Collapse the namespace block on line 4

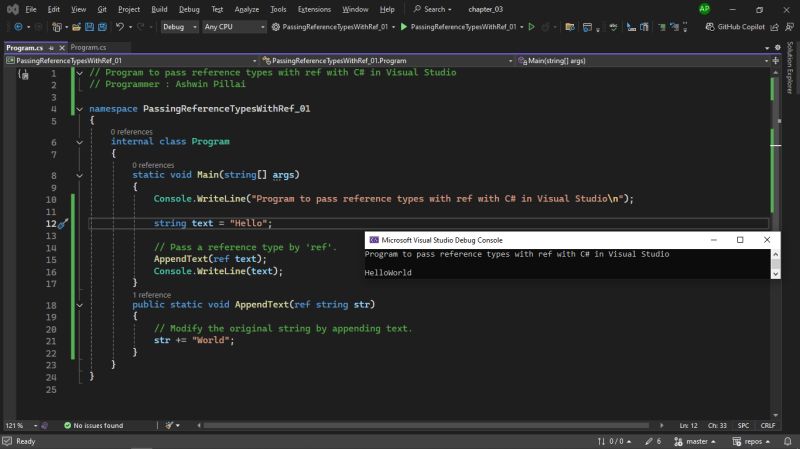[x=80, y=109]
